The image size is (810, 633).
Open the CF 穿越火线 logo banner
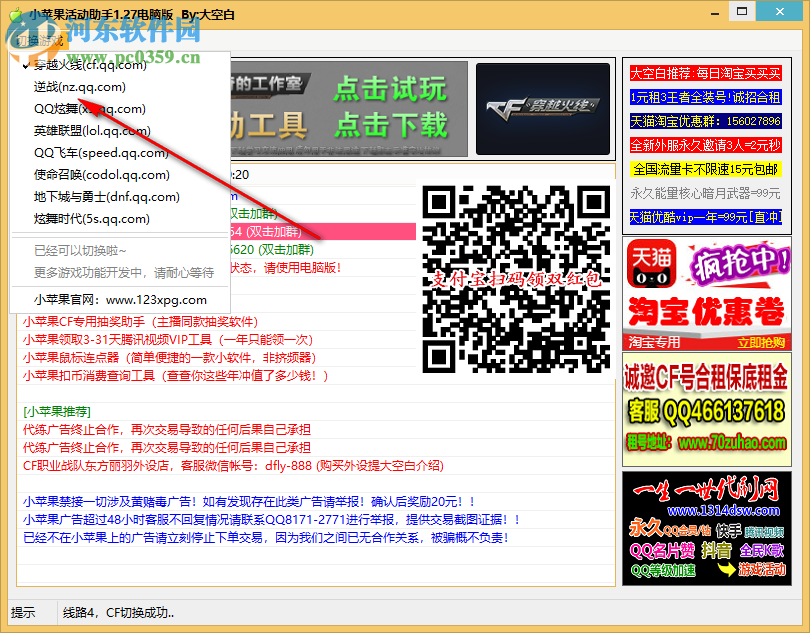pos(542,109)
